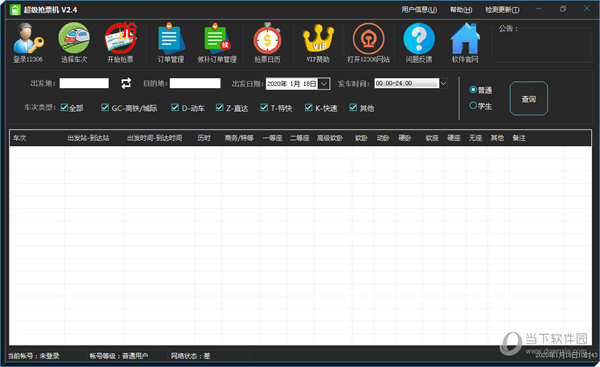The height and width of the screenshot is (367, 600).
Task: Open the 用户信息(U) menu
Action: click(x=419, y=10)
